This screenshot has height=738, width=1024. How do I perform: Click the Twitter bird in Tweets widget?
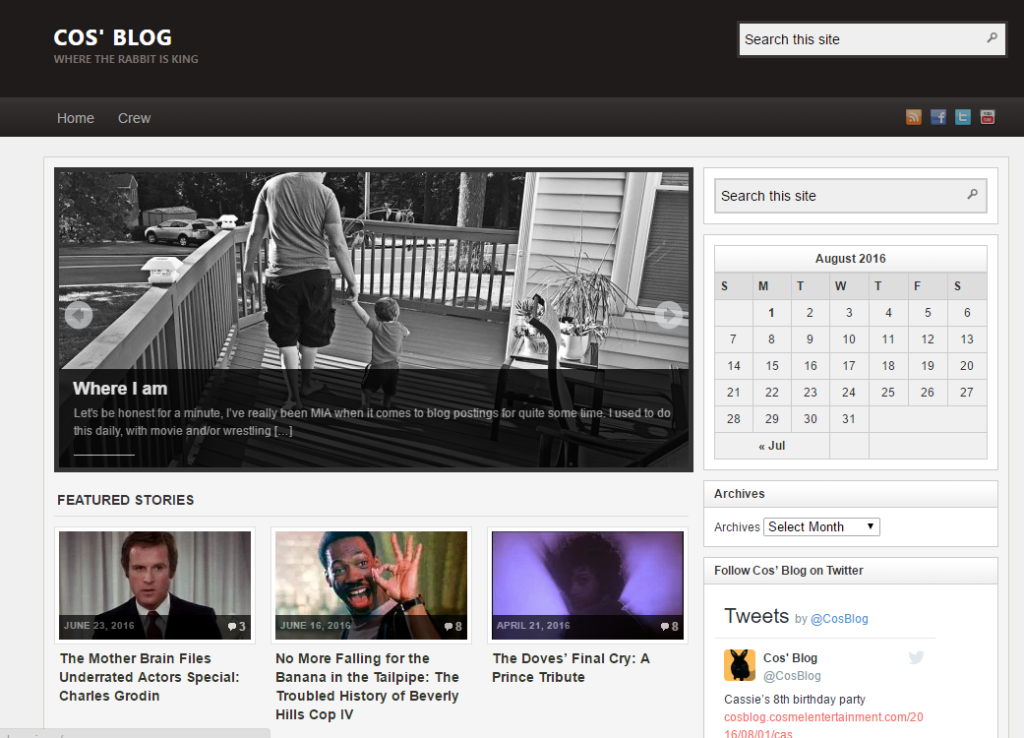tap(916, 657)
